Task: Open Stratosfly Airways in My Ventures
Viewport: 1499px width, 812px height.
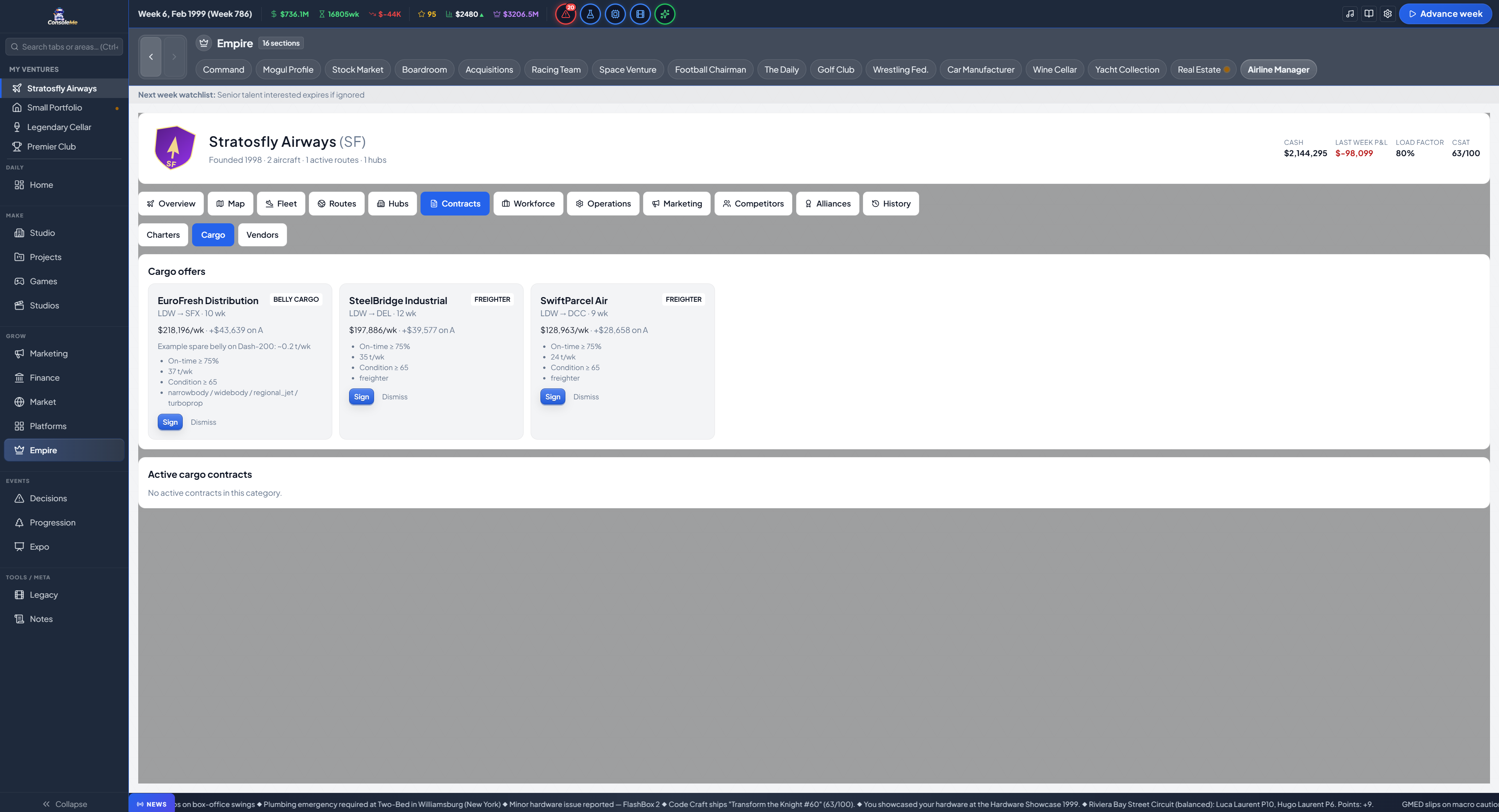Action: tap(64, 88)
